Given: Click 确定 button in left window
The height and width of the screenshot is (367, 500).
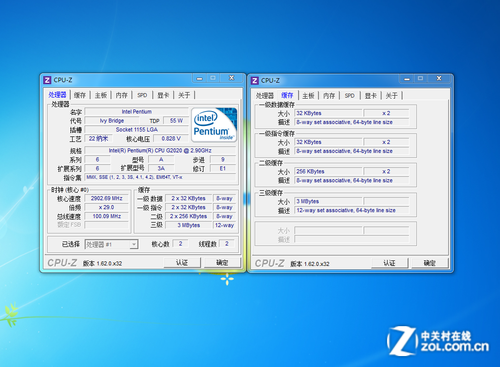Looking at the screenshot, I should (x=222, y=263).
